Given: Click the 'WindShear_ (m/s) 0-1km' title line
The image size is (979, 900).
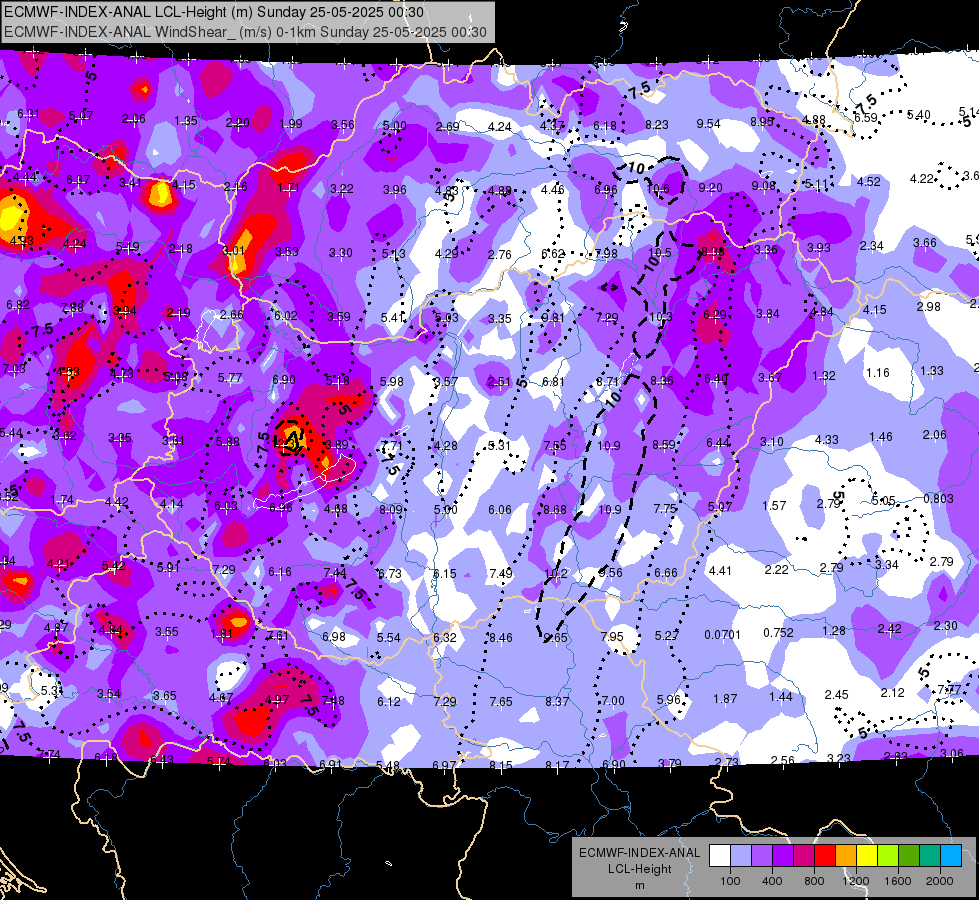Looking at the screenshot, I should tap(245, 32).
